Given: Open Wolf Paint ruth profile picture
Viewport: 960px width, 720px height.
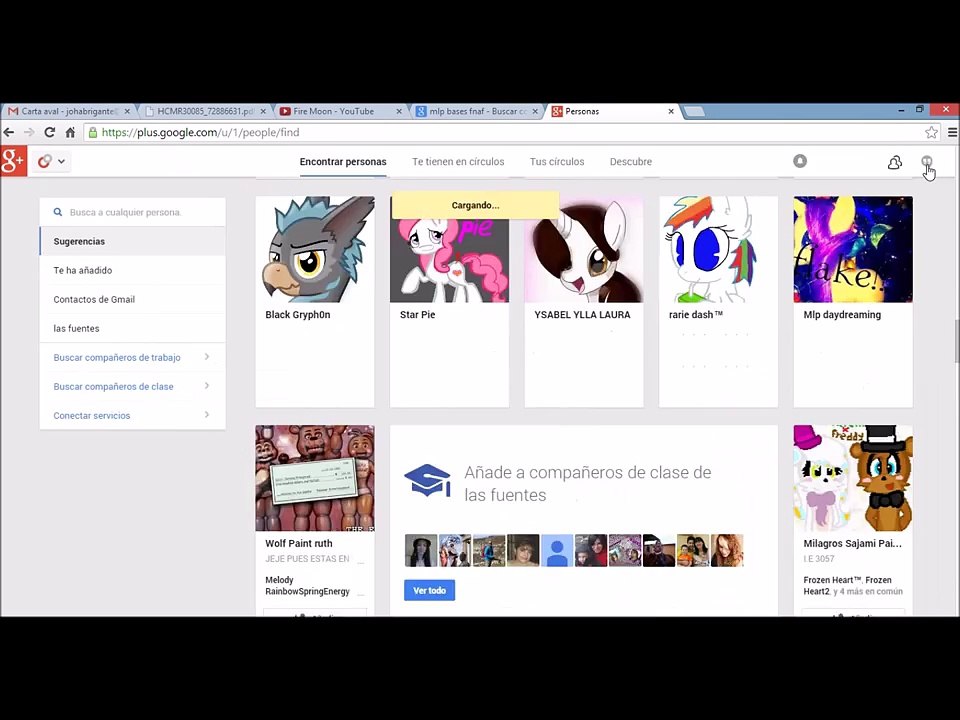Looking at the screenshot, I should click(x=315, y=478).
